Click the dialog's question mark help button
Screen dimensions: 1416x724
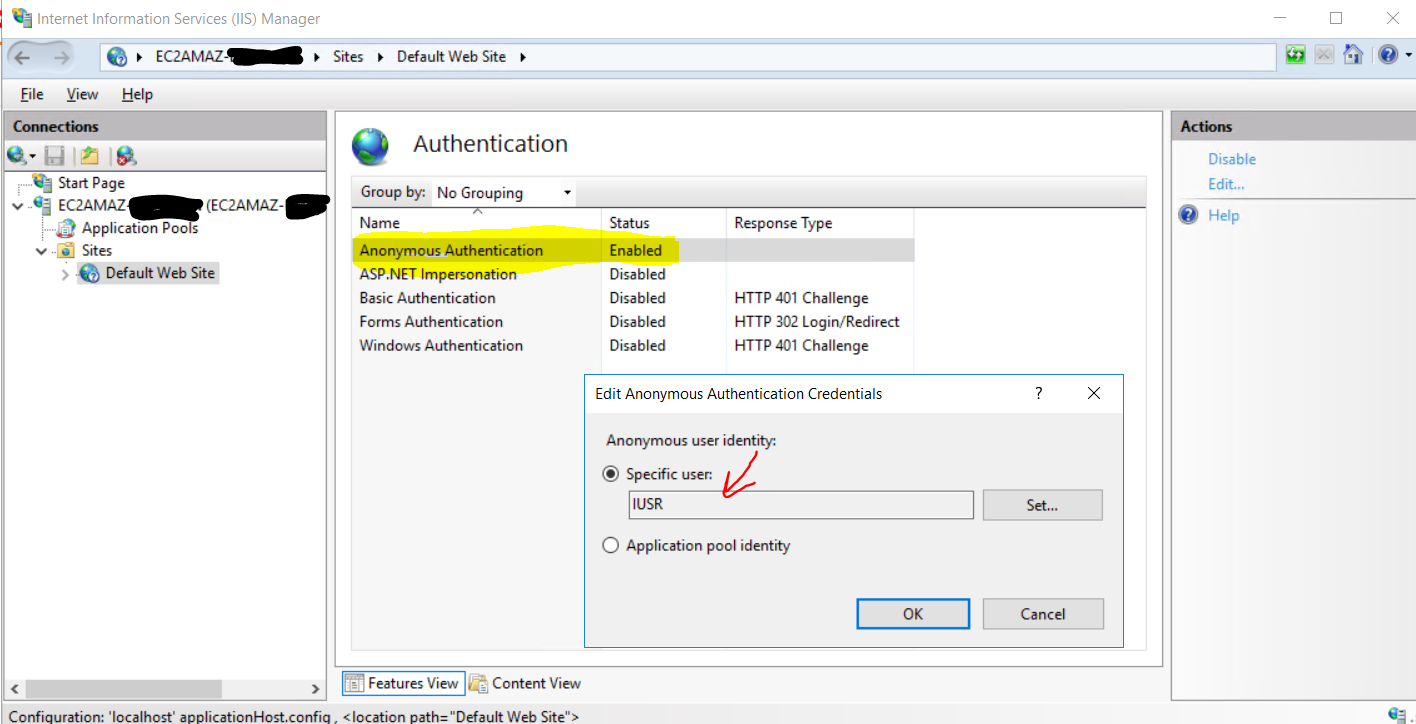pos(1039,393)
